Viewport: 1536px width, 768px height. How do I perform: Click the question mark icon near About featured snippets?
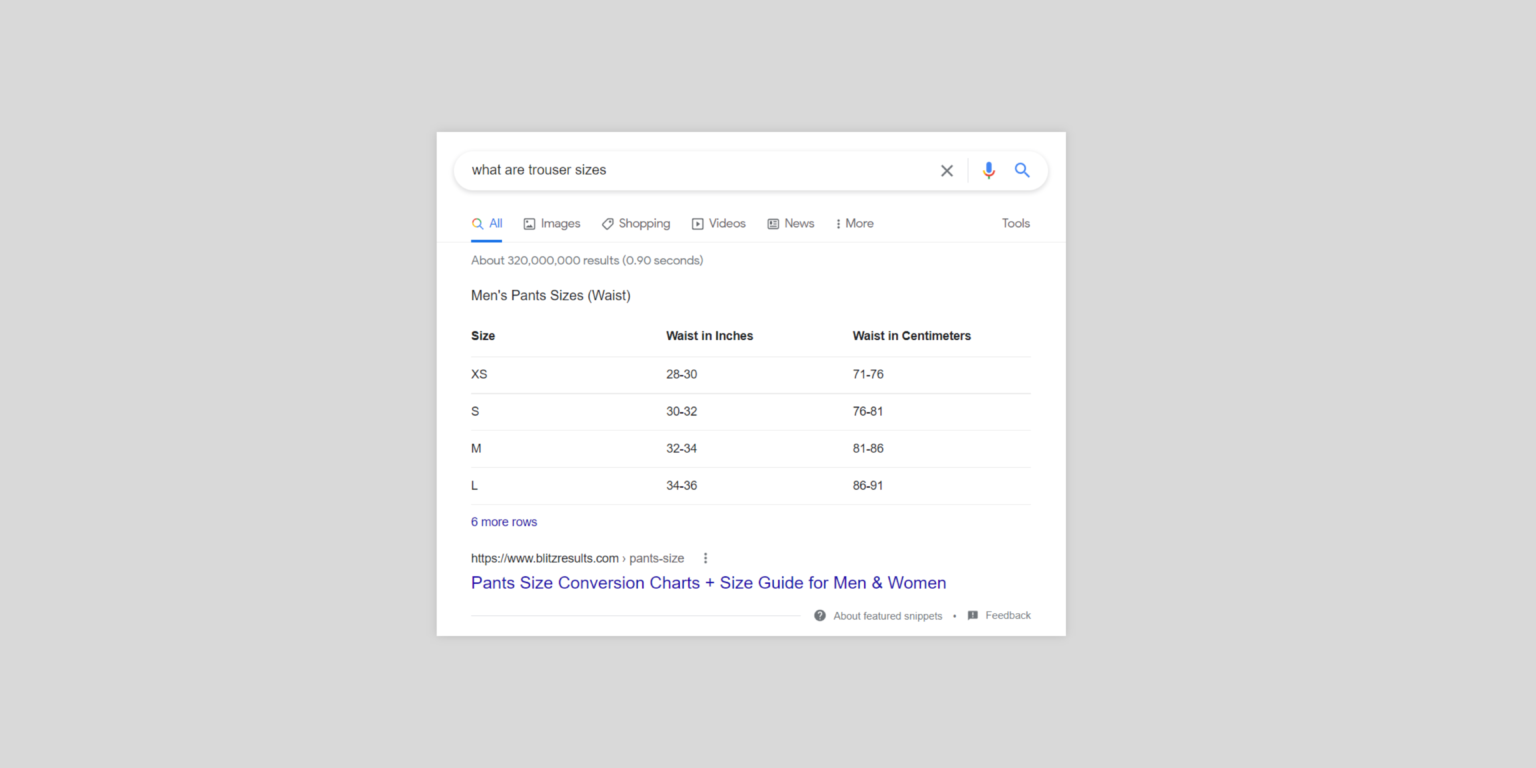click(819, 615)
